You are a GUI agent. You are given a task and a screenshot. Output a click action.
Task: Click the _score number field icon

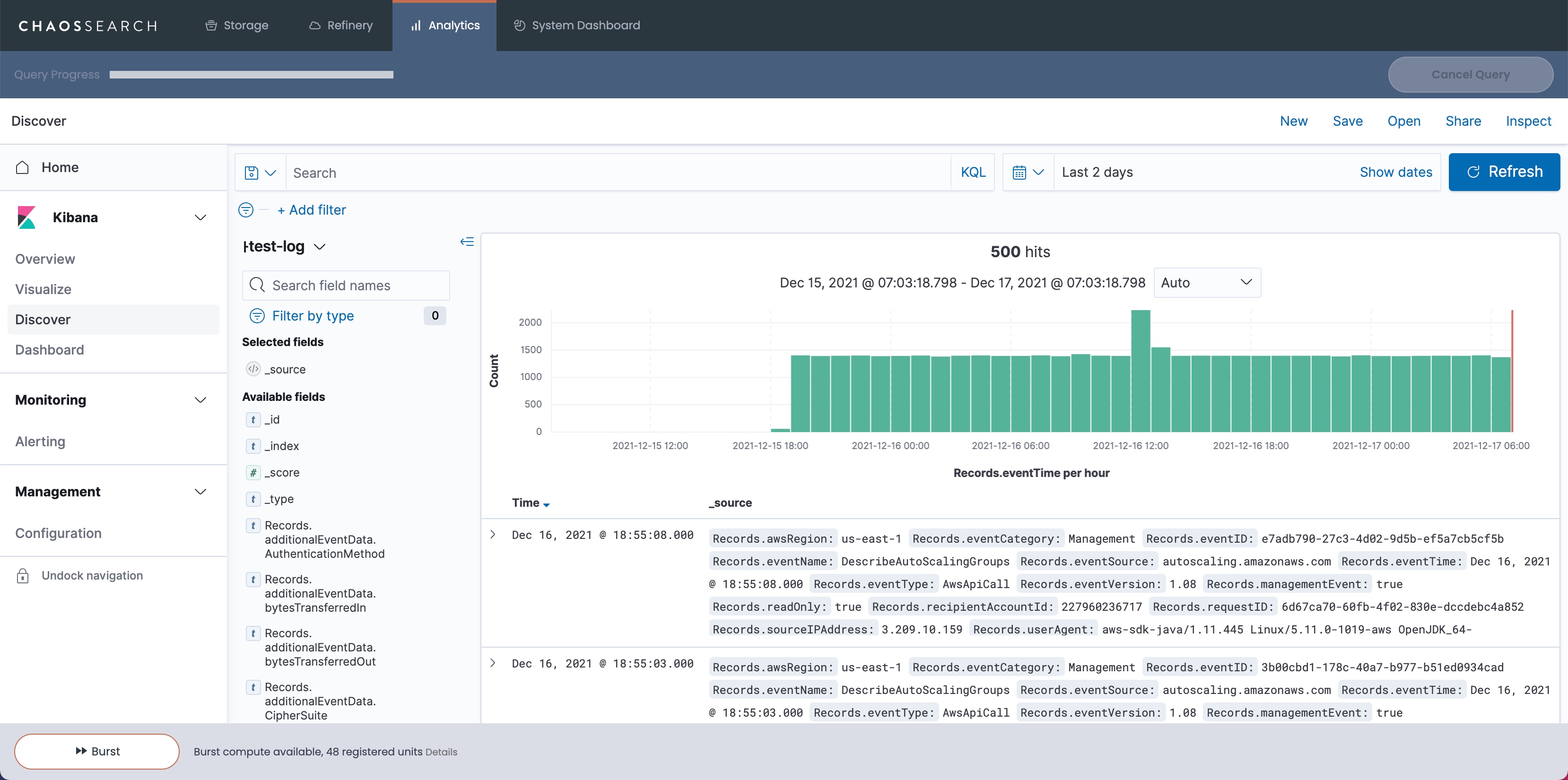click(x=253, y=473)
